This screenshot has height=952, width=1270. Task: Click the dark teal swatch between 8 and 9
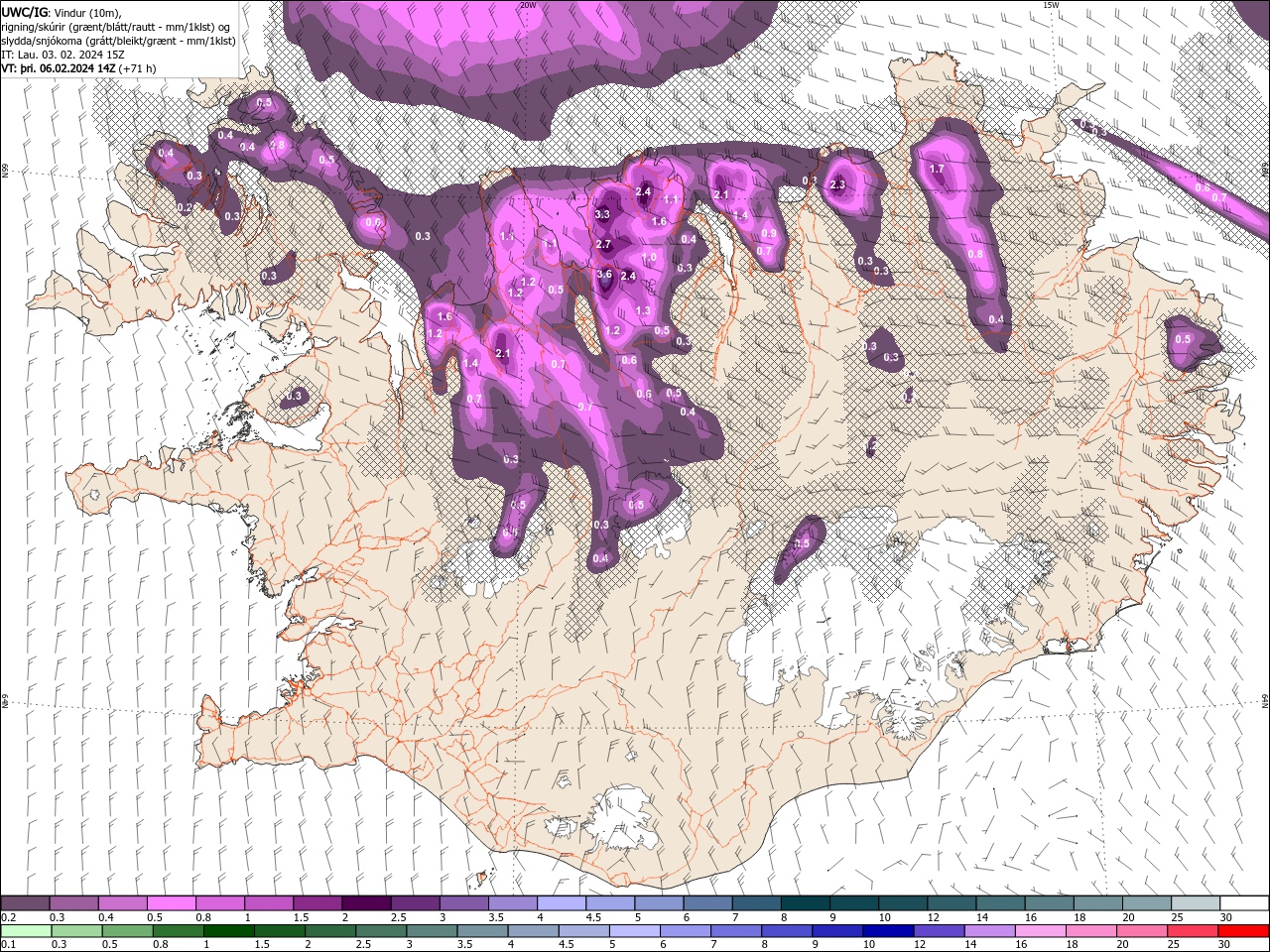[x=805, y=903]
